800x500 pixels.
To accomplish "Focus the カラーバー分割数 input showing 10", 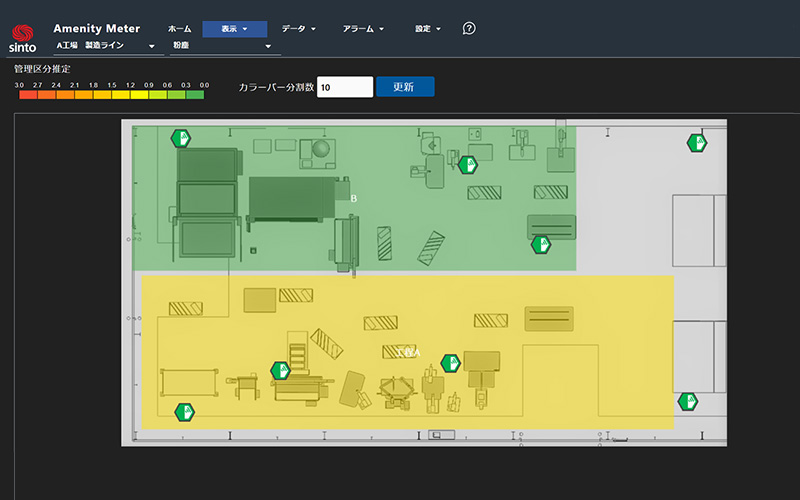I will point(345,87).
